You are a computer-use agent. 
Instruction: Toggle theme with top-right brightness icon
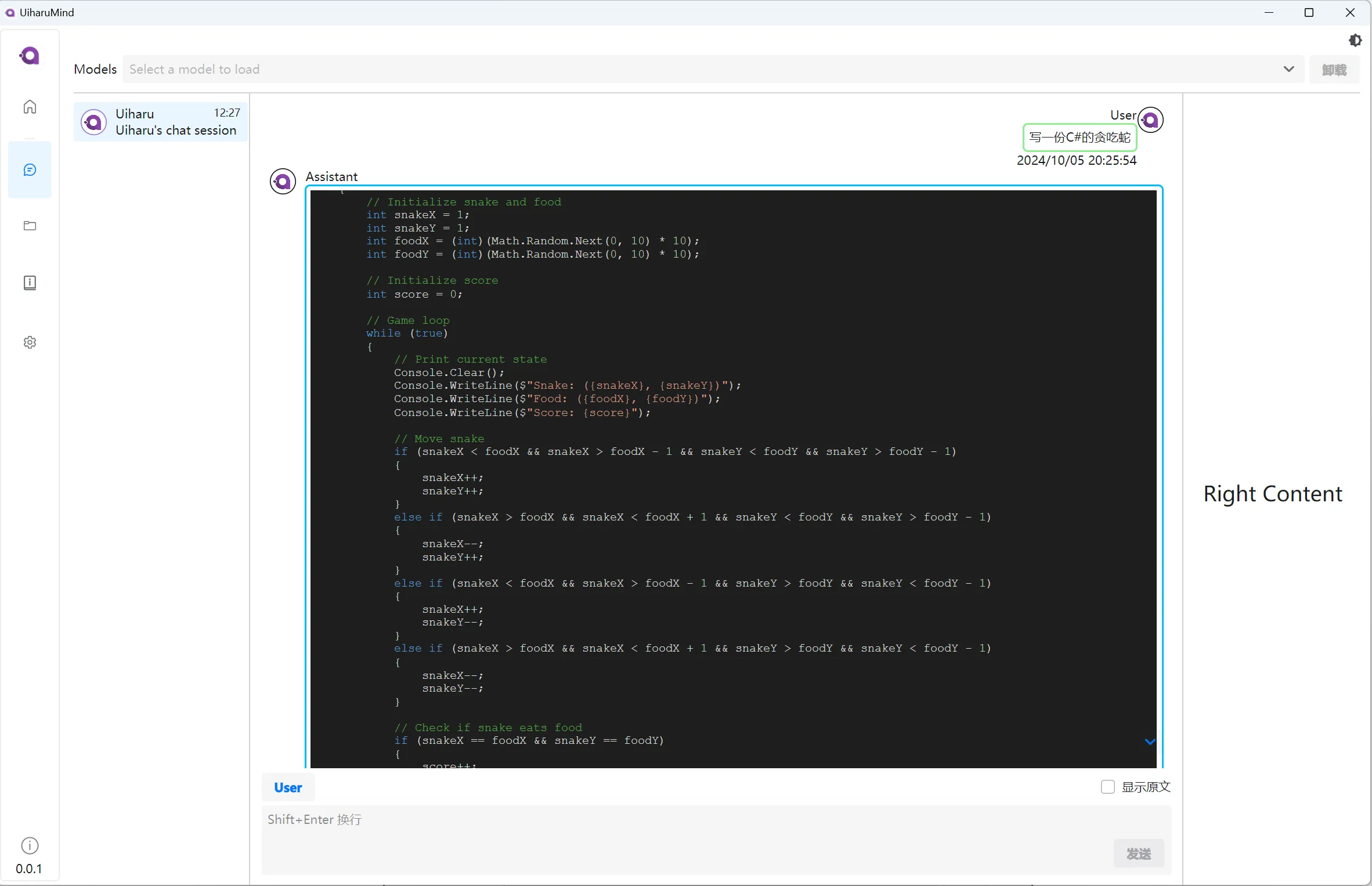(x=1355, y=40)
